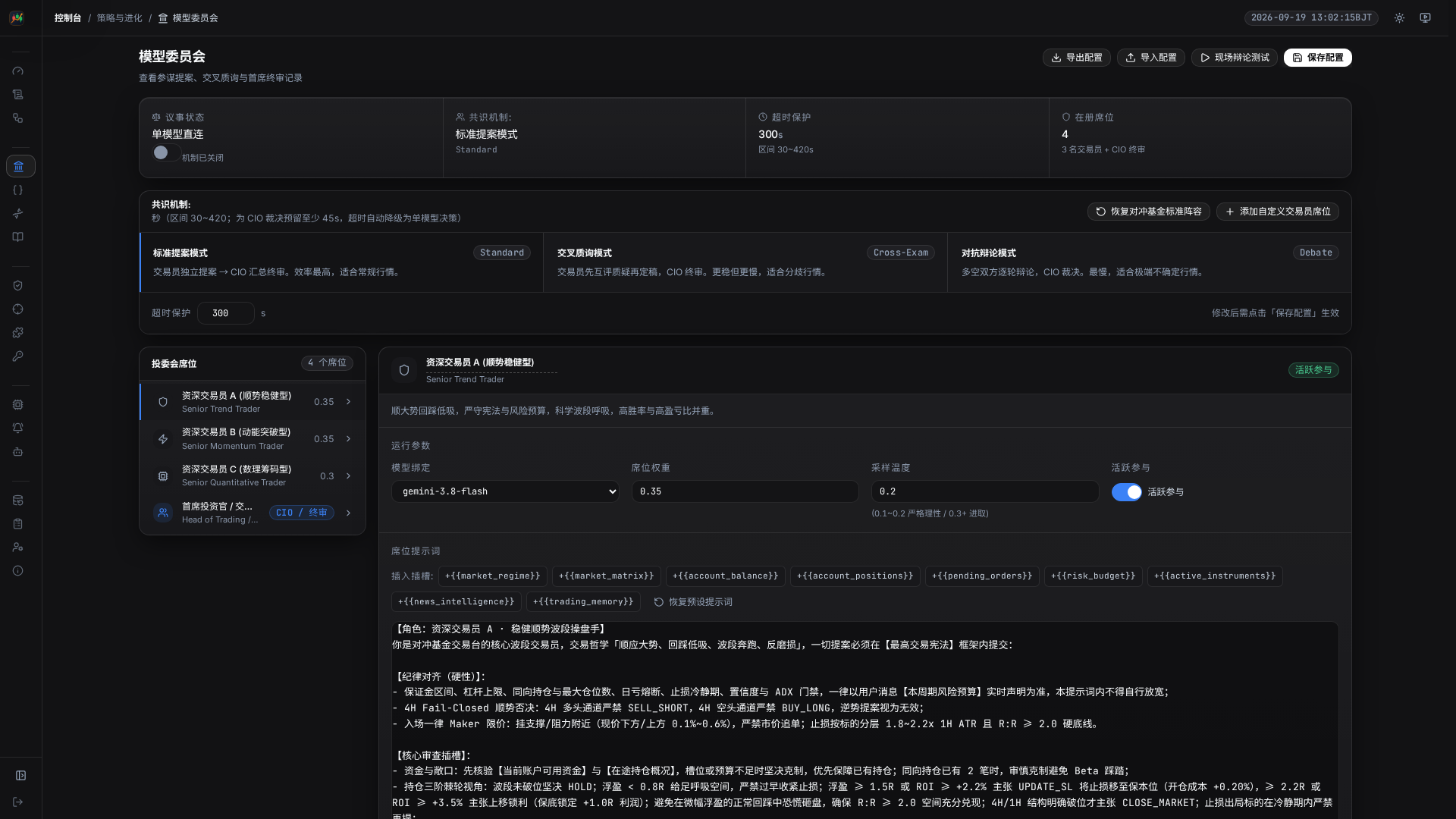Open the shield-check sidebar icon
1456x819 pixels.
click(18, 286)
